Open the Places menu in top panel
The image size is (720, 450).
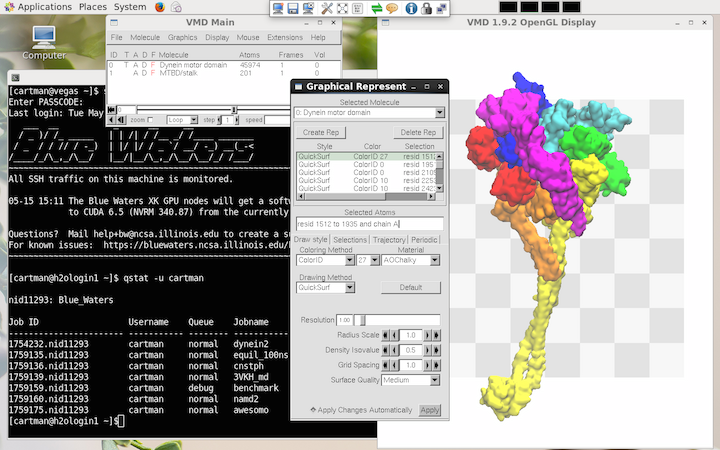click(93, 7)
